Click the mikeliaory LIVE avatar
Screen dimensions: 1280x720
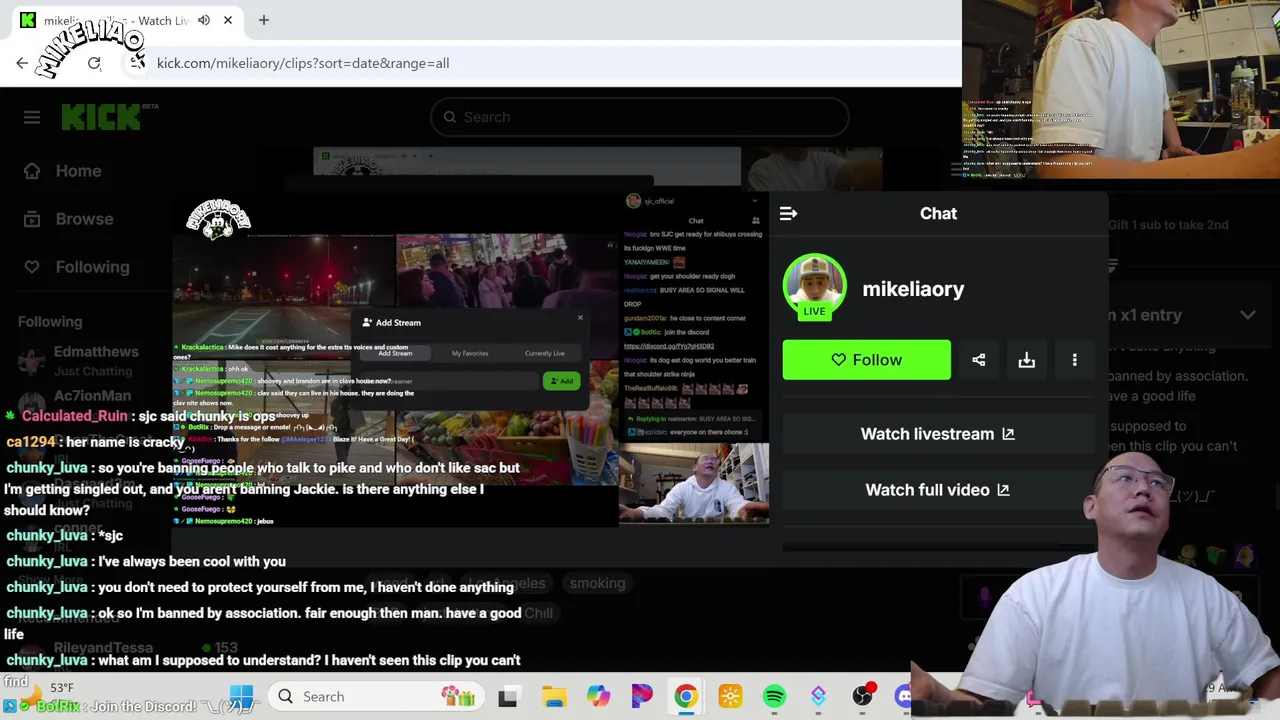tap(814, 286)
